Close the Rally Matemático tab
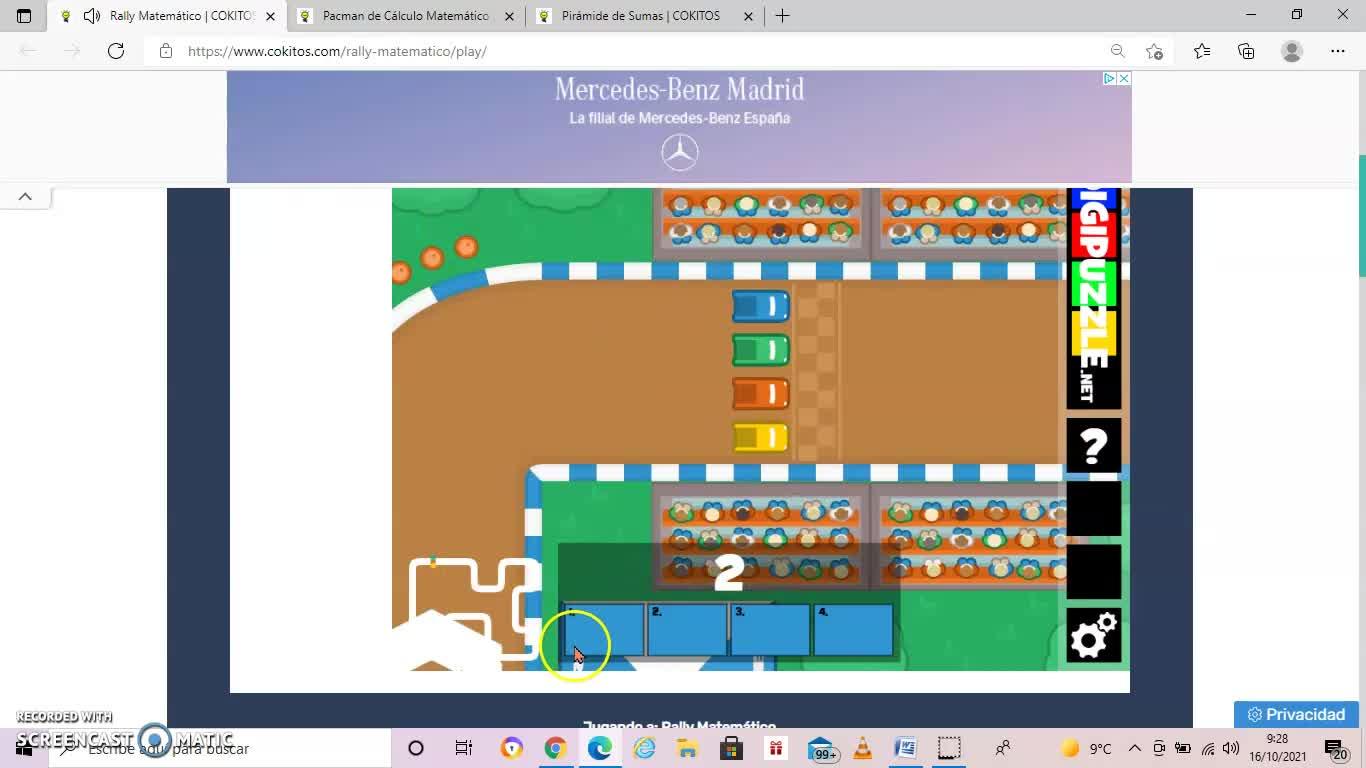The width and height of the screenshot is (1366, 768). click(x=270, y=16)
